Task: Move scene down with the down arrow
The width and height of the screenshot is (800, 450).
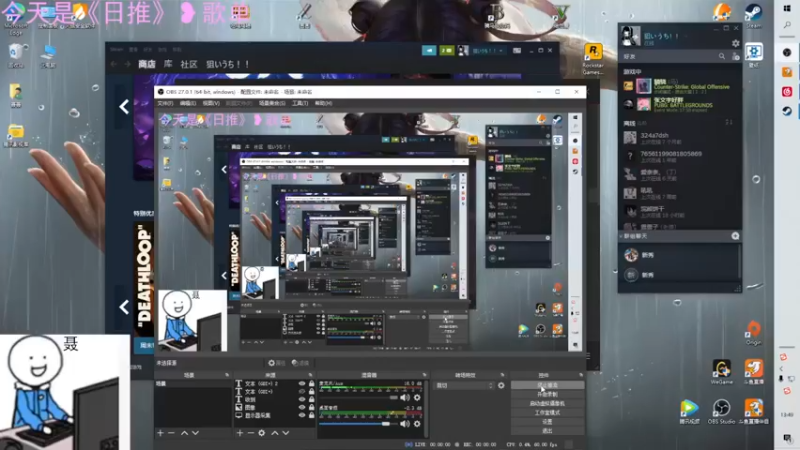Action: [195, 433]
